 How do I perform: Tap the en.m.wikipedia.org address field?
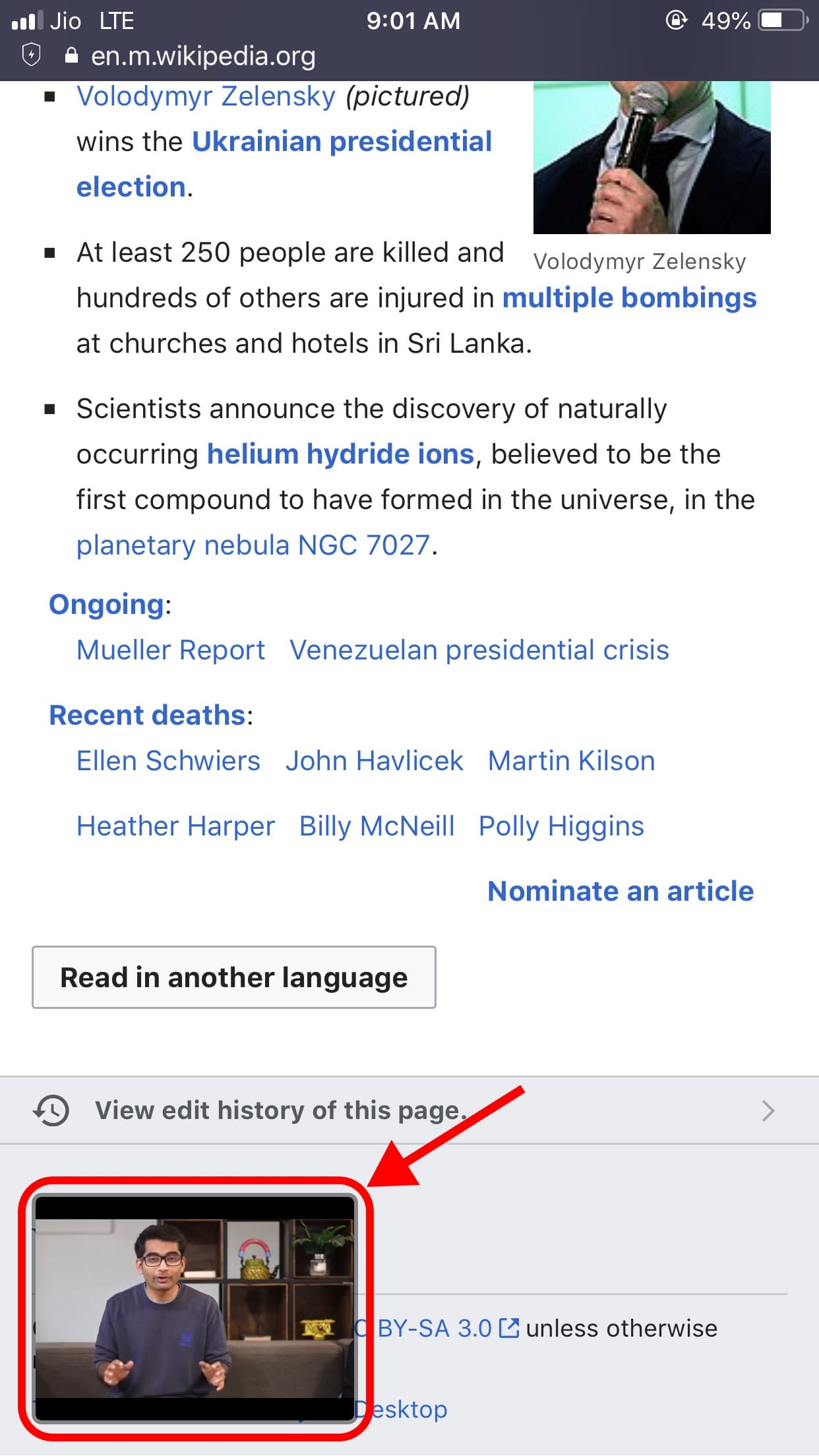click(203, 56)
